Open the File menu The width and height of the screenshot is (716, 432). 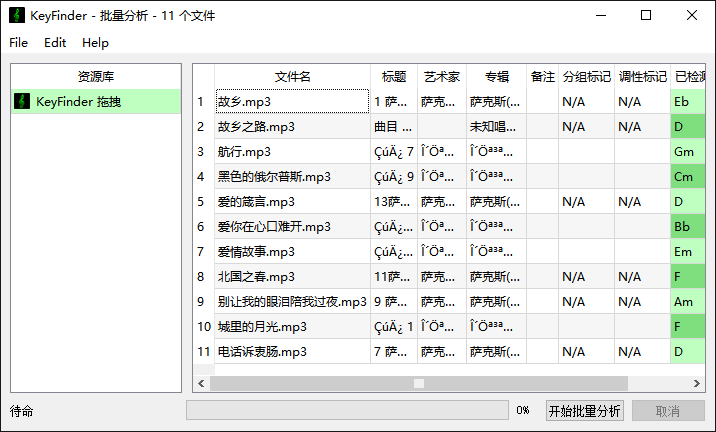pyautogui.click(x=19, y=43)
